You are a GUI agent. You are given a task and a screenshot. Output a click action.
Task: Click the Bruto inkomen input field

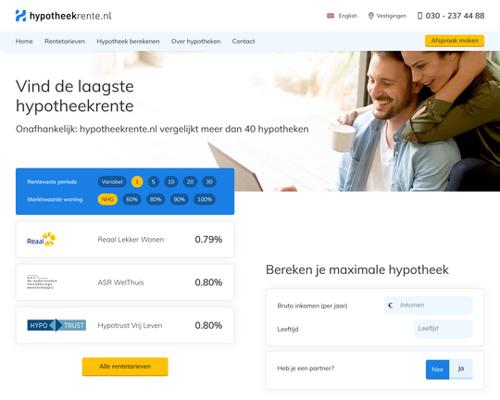coord(428,305)
